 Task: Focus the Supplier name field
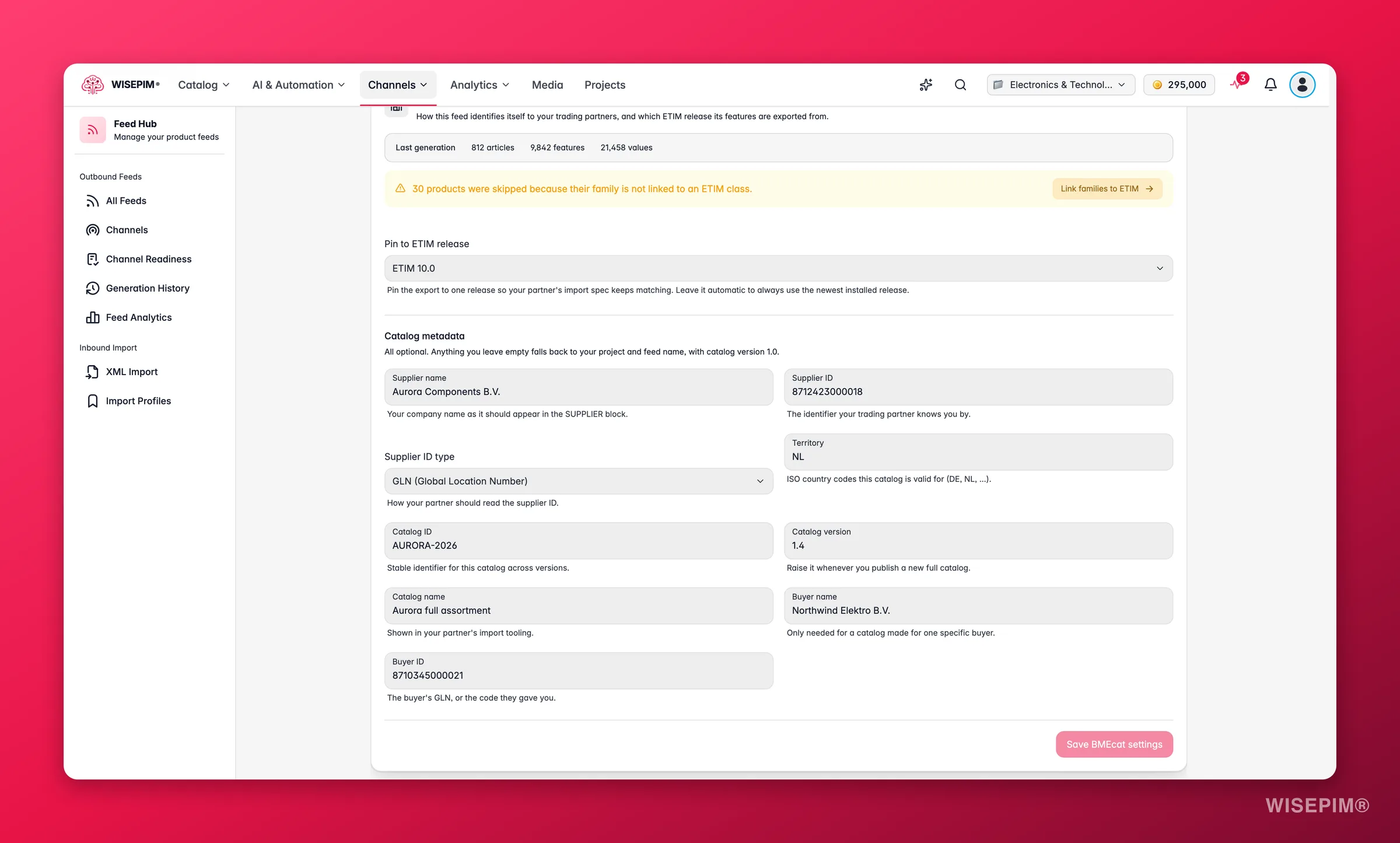pyautogui.click(x=579, y=387)
